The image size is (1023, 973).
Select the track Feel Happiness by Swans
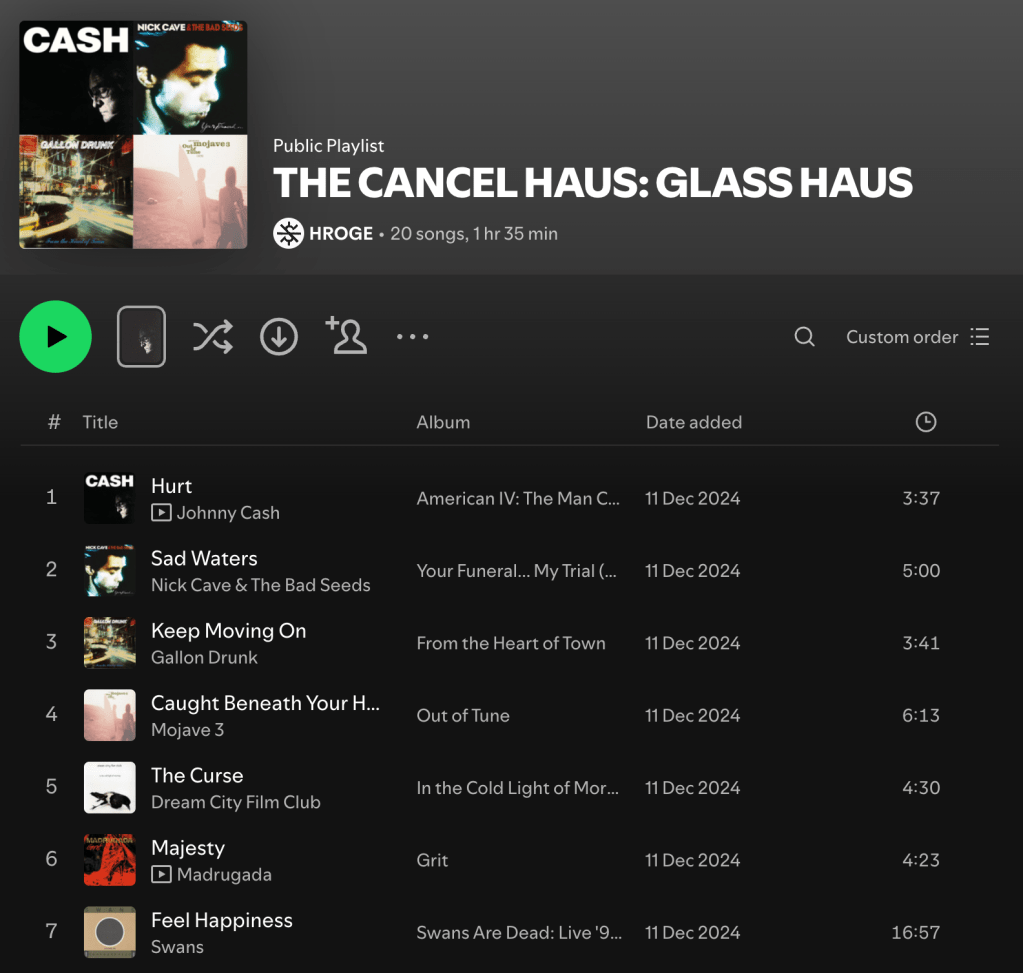[x=509, y=932]
